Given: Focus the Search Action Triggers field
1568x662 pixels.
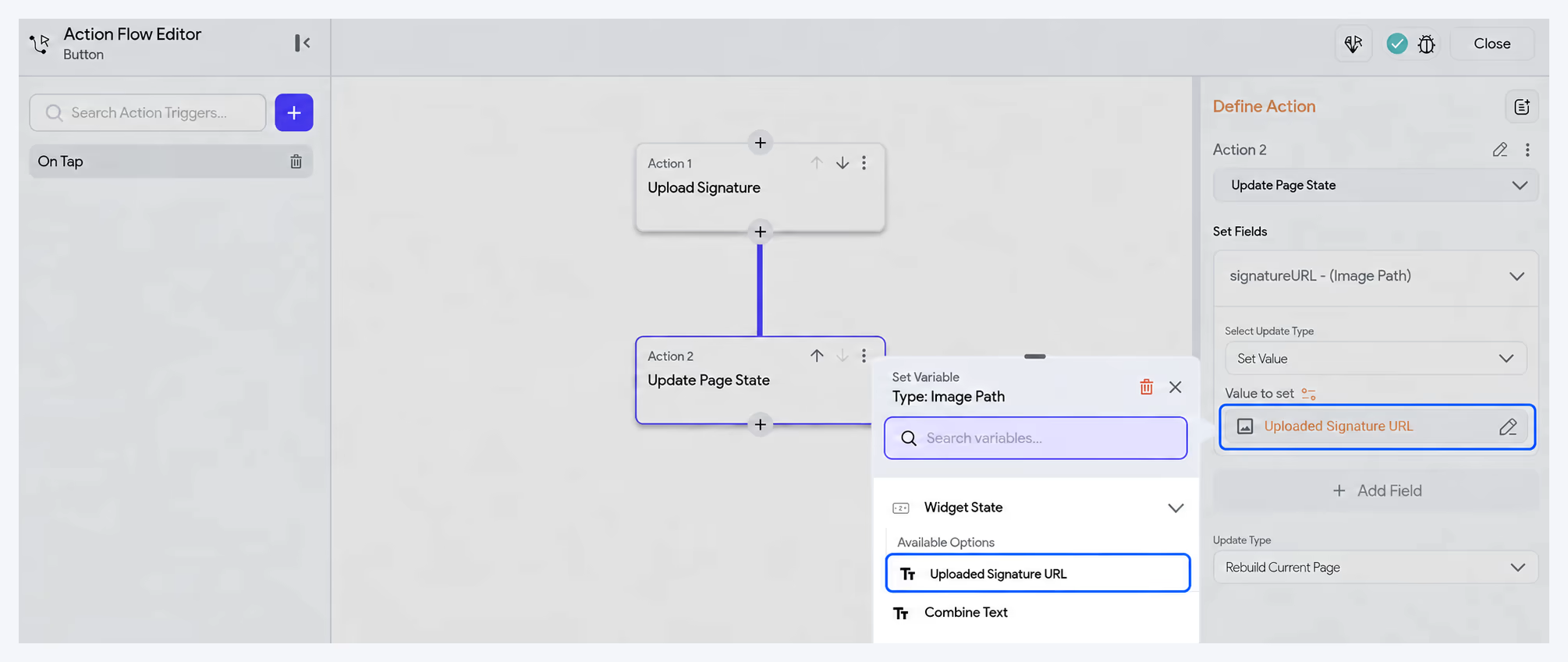Looking at the screenshot, I should coord(147,112).
